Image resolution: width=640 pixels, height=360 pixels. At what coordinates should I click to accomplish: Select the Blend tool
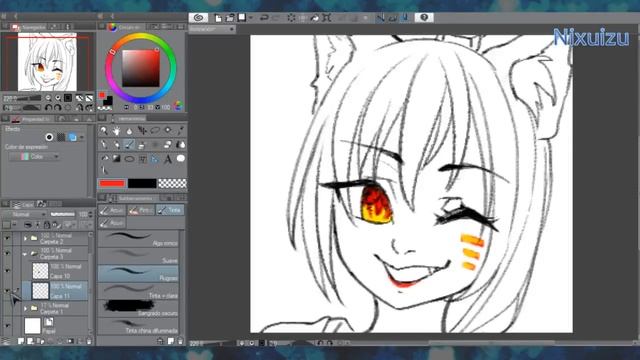(180, 144)
